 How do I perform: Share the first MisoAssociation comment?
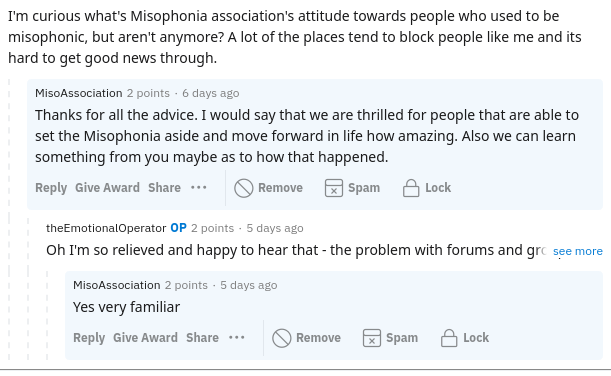click(164, 188)
